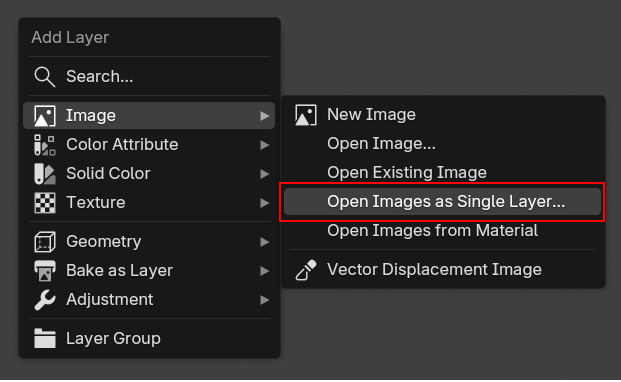Viewport: 621px width, 382px height.
Task: Choose New Image from the submenu
Action: click(x=443, y=115)
